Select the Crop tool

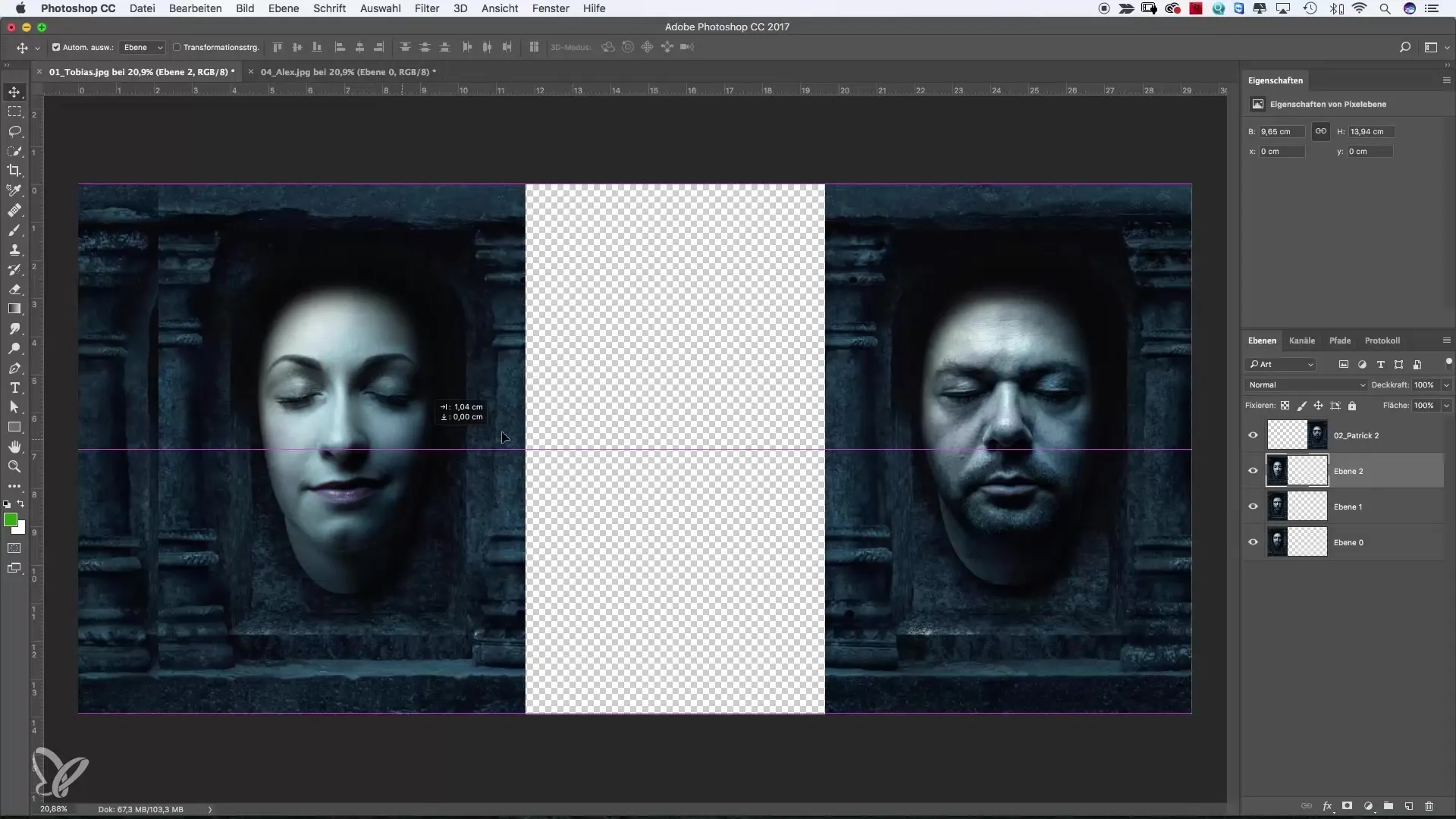(x=14, y=171)
